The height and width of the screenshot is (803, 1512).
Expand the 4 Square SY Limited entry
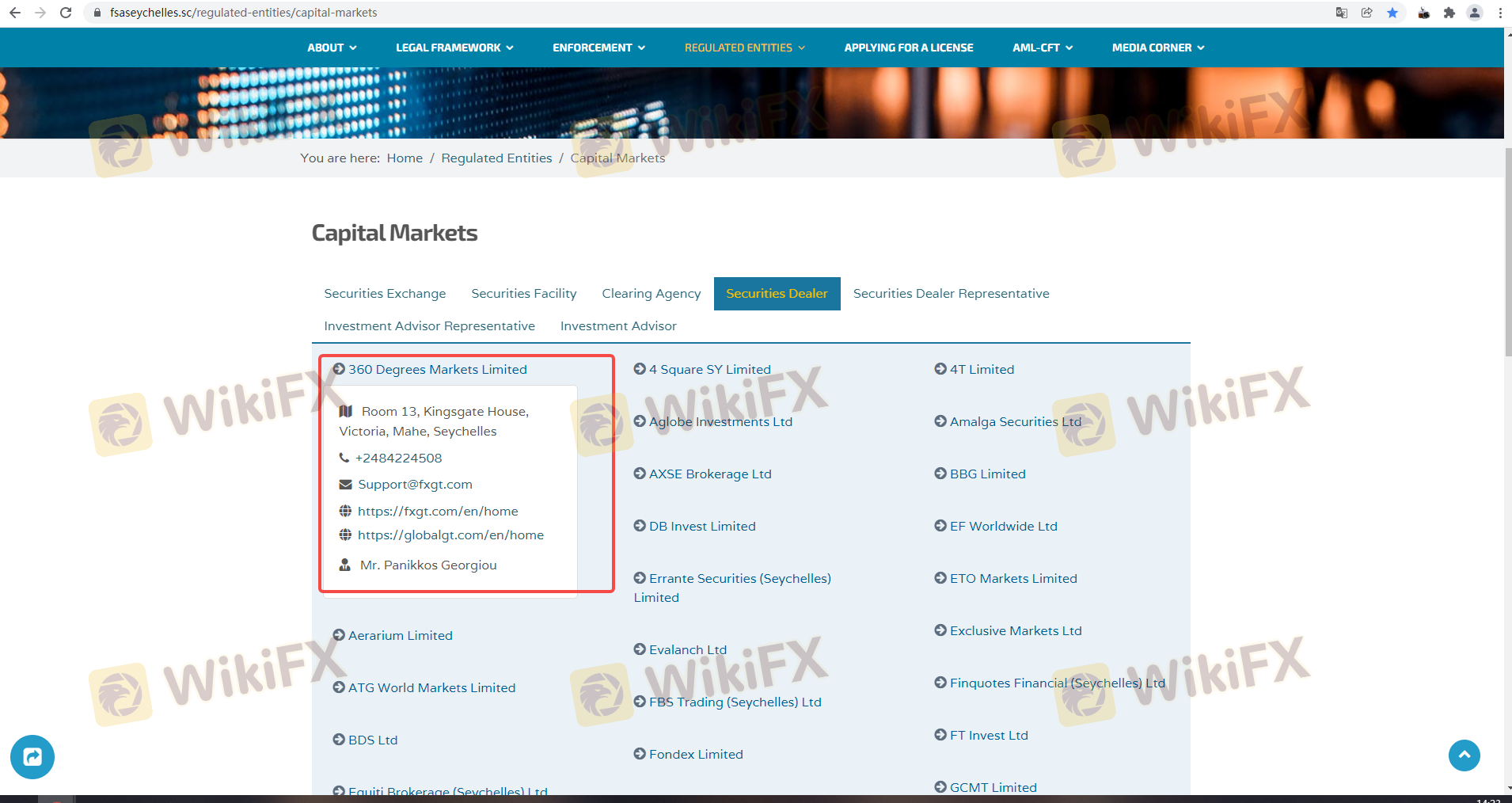709,369
